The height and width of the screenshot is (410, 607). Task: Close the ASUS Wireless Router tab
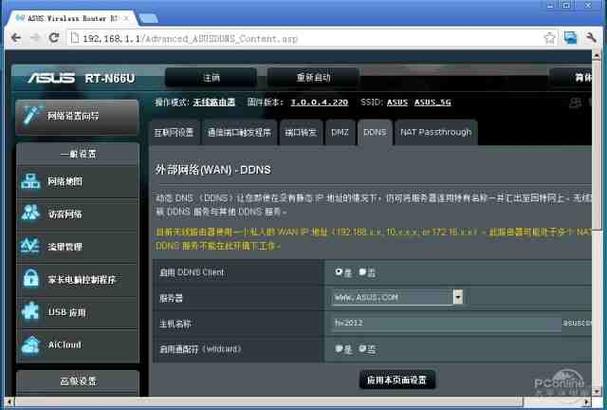tap(126, 18)
